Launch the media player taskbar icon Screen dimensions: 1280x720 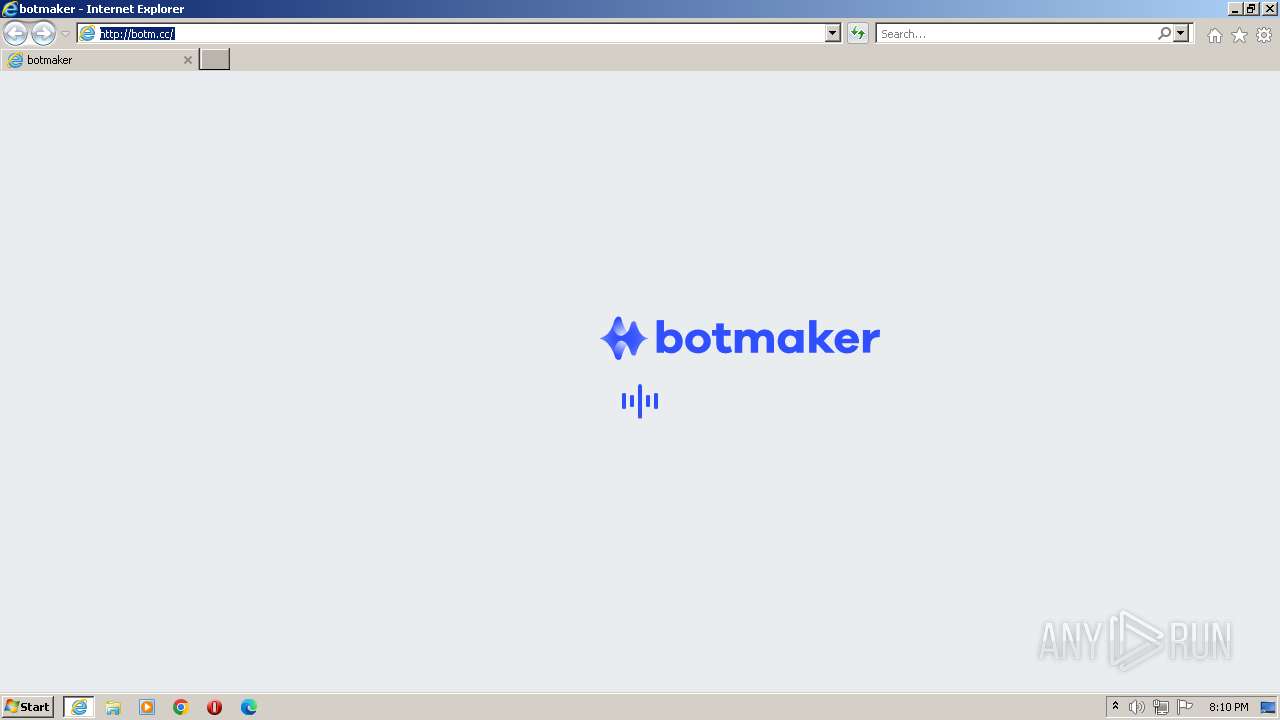coord(147,707)
